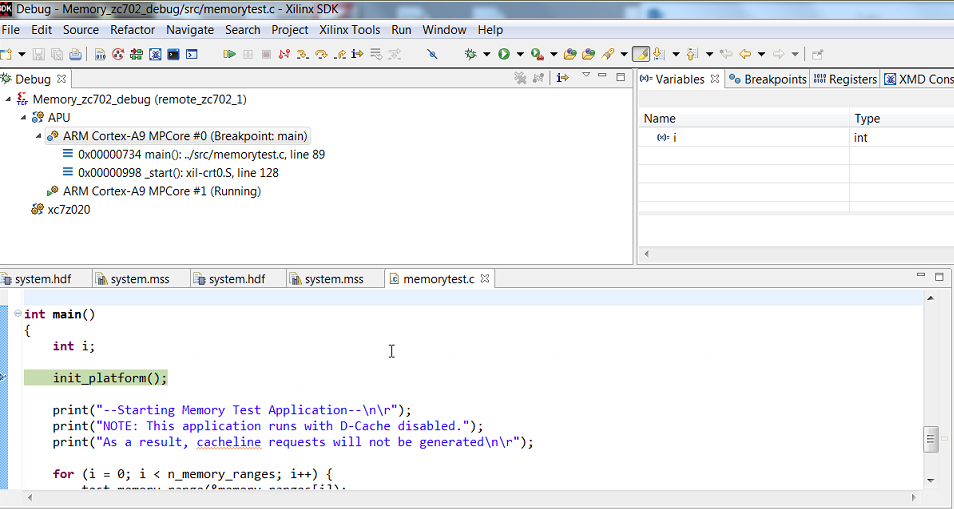Click the Type column header in Variables

coord(902,119)
